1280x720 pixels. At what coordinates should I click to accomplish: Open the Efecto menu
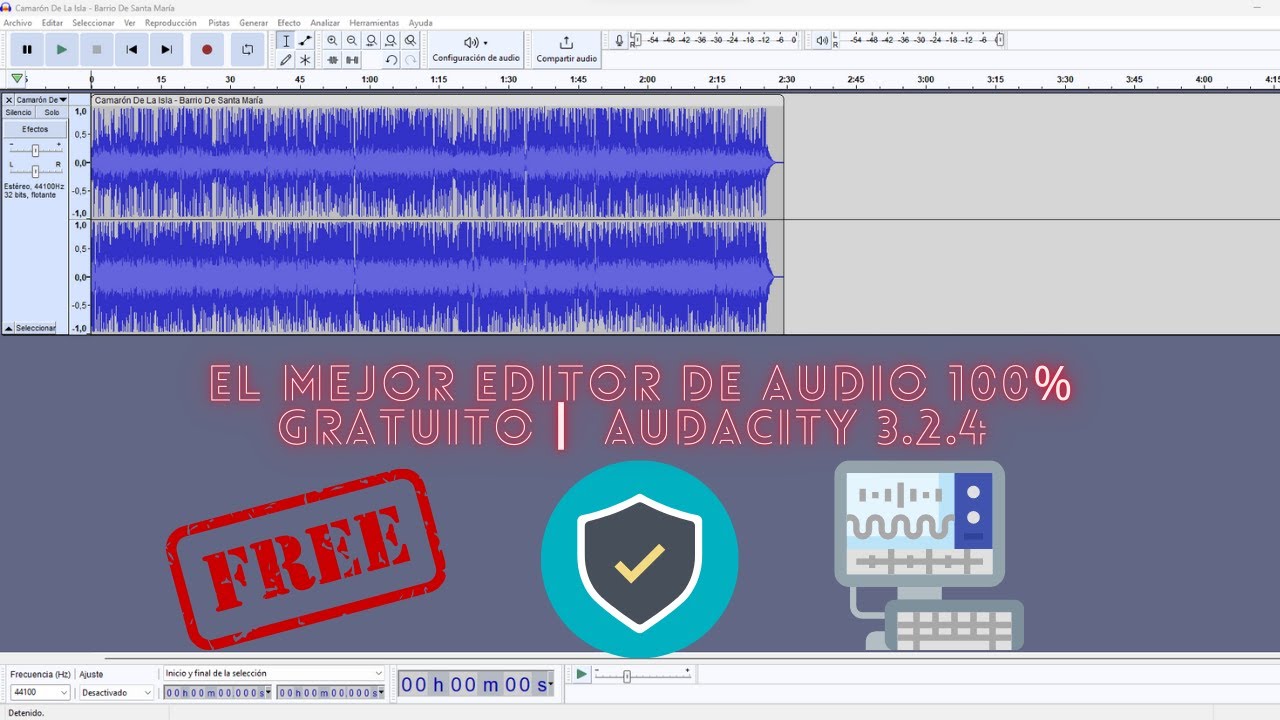coord(289,22)
